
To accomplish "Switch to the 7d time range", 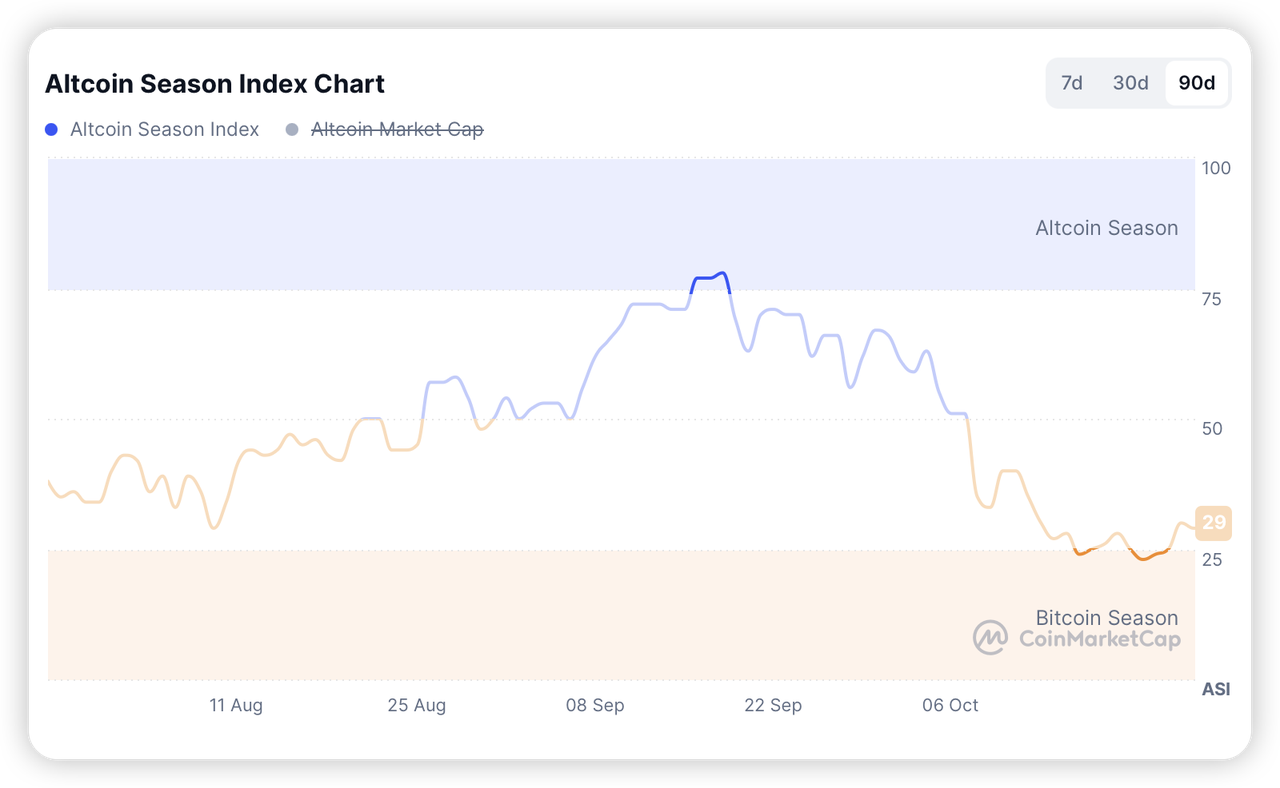I will coord(1072,83).
